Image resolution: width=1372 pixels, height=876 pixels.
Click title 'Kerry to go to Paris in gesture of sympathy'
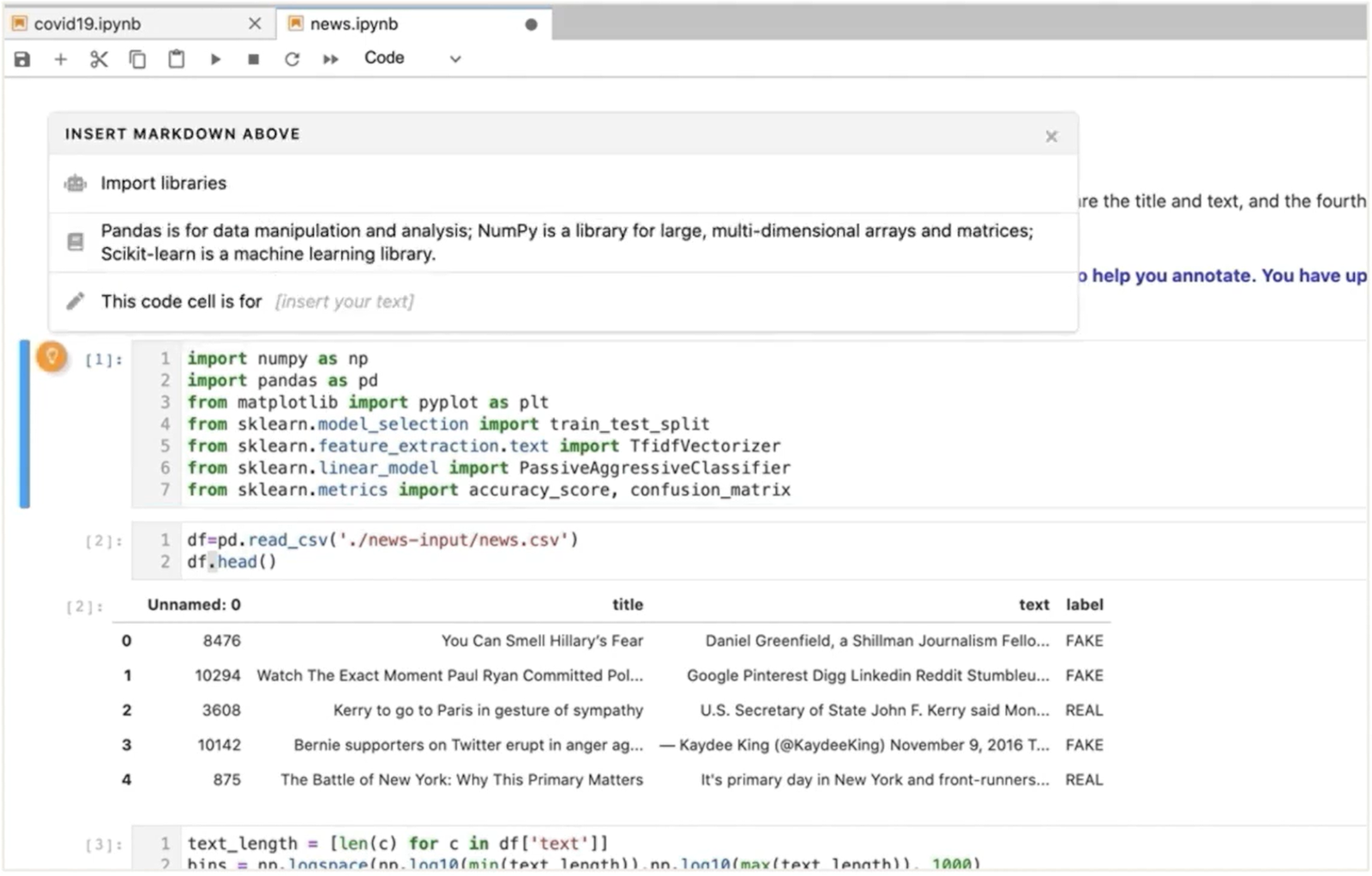coord(488,710)
